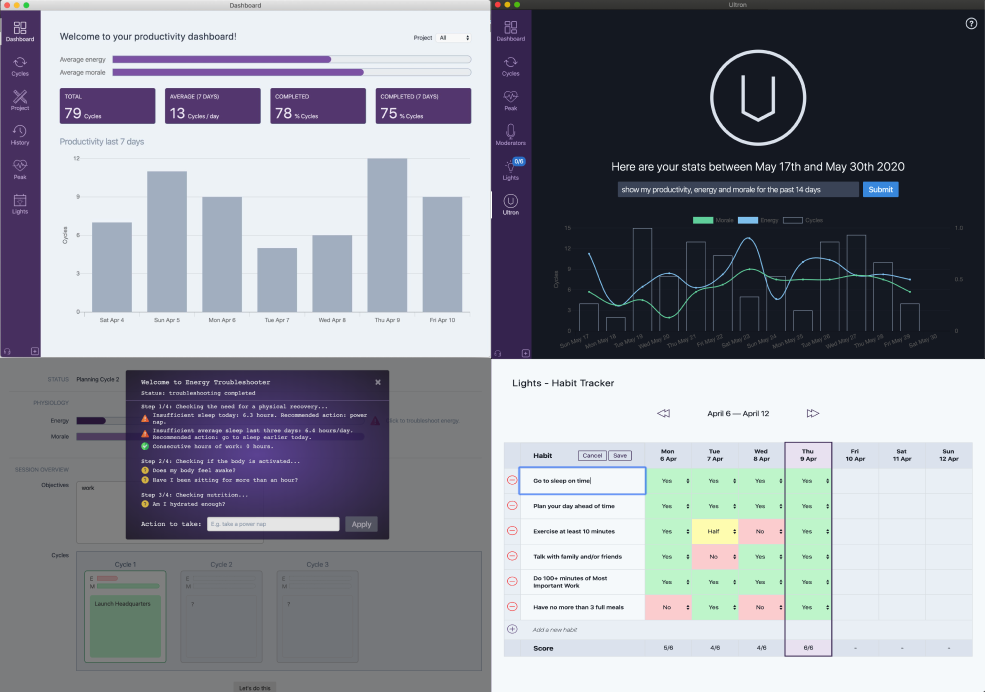Click the TOTAL 79 Cycles card
The height and width of the screenshot is (692, 985).
coord(107,106)
